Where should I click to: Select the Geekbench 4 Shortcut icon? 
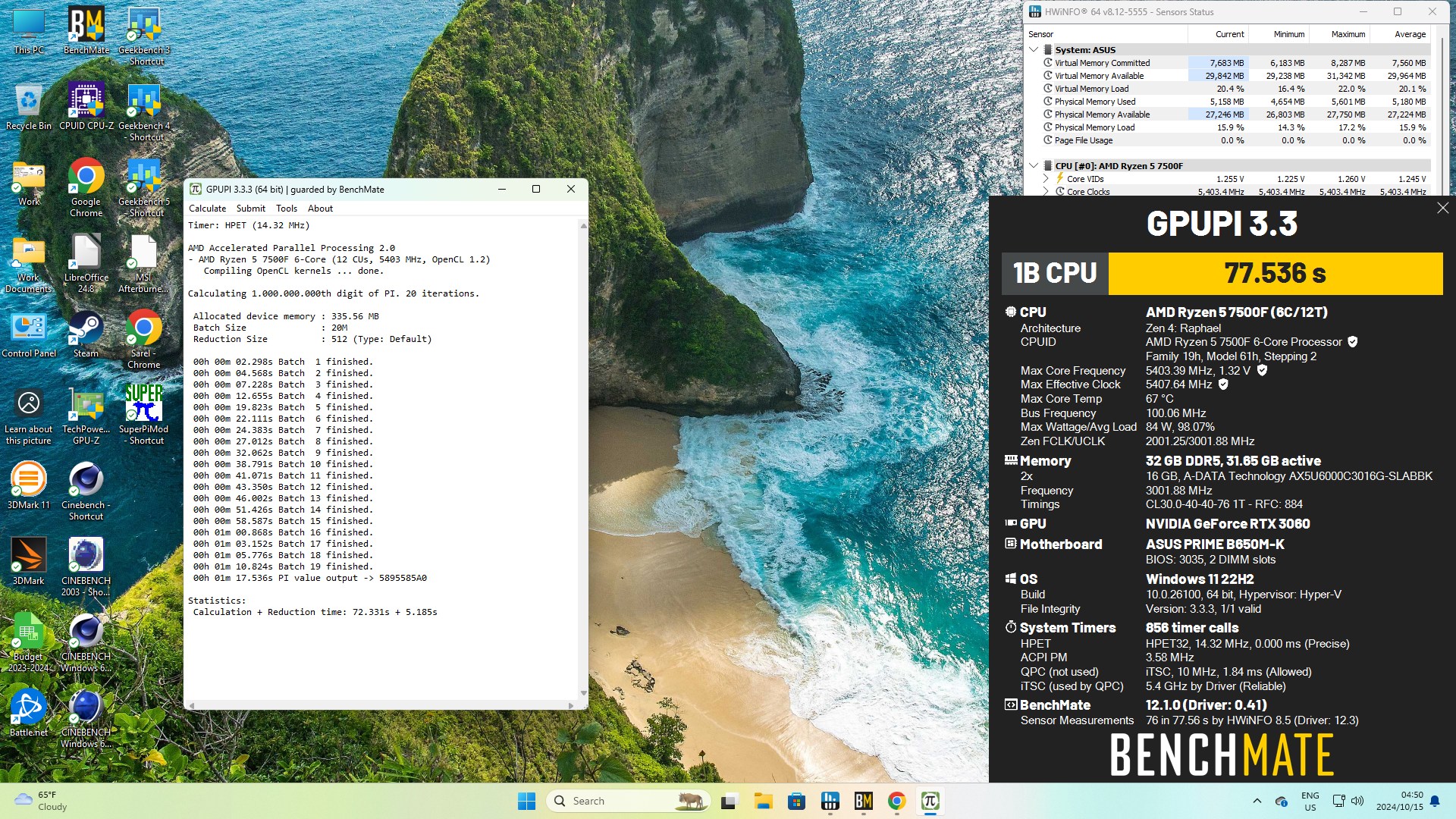(144, 112)
